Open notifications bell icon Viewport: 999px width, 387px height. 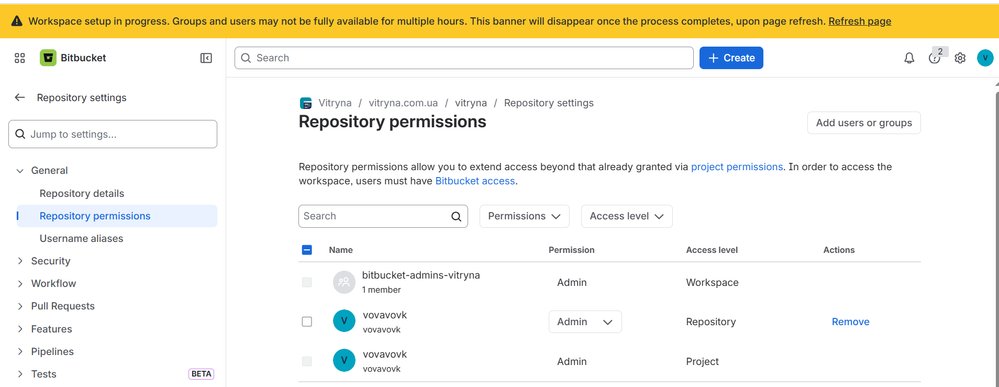pyautogui.click(x=909, y=58)
